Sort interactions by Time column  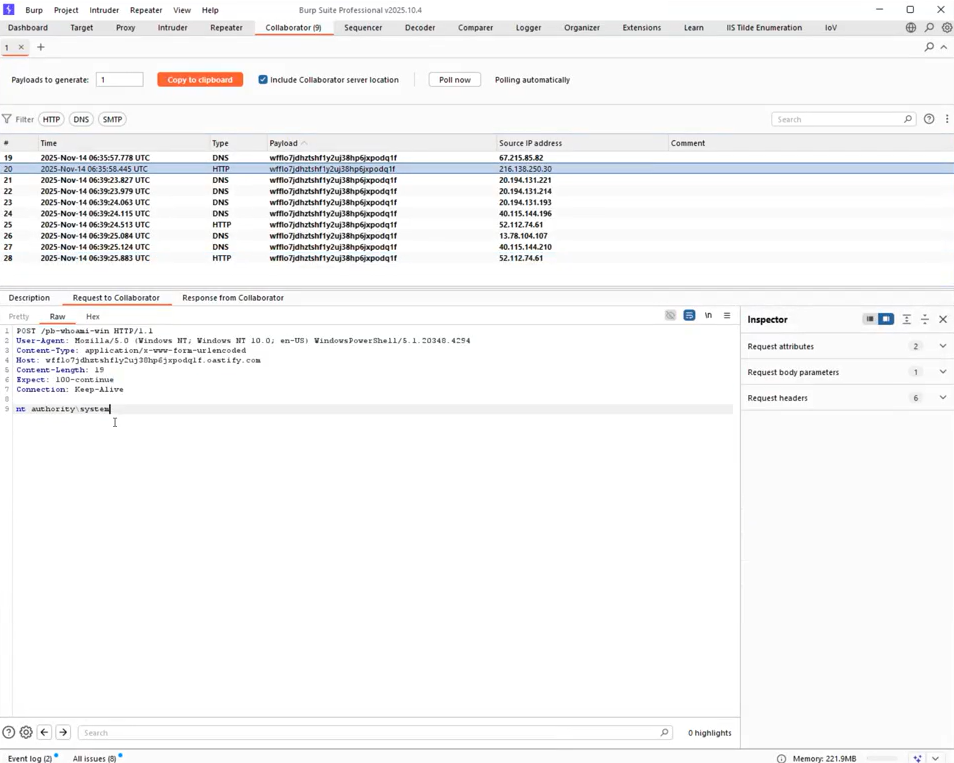(x=124, y=143)
